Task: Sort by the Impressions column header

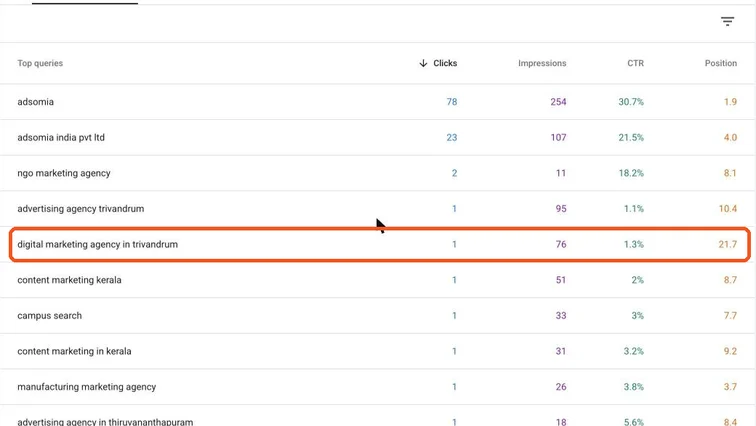Action: point(542,63)
